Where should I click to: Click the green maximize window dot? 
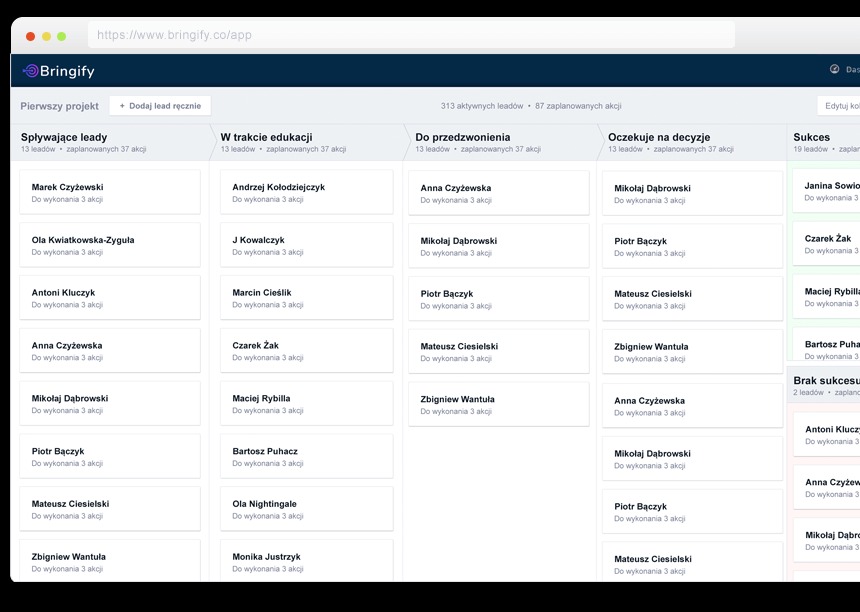61,36
